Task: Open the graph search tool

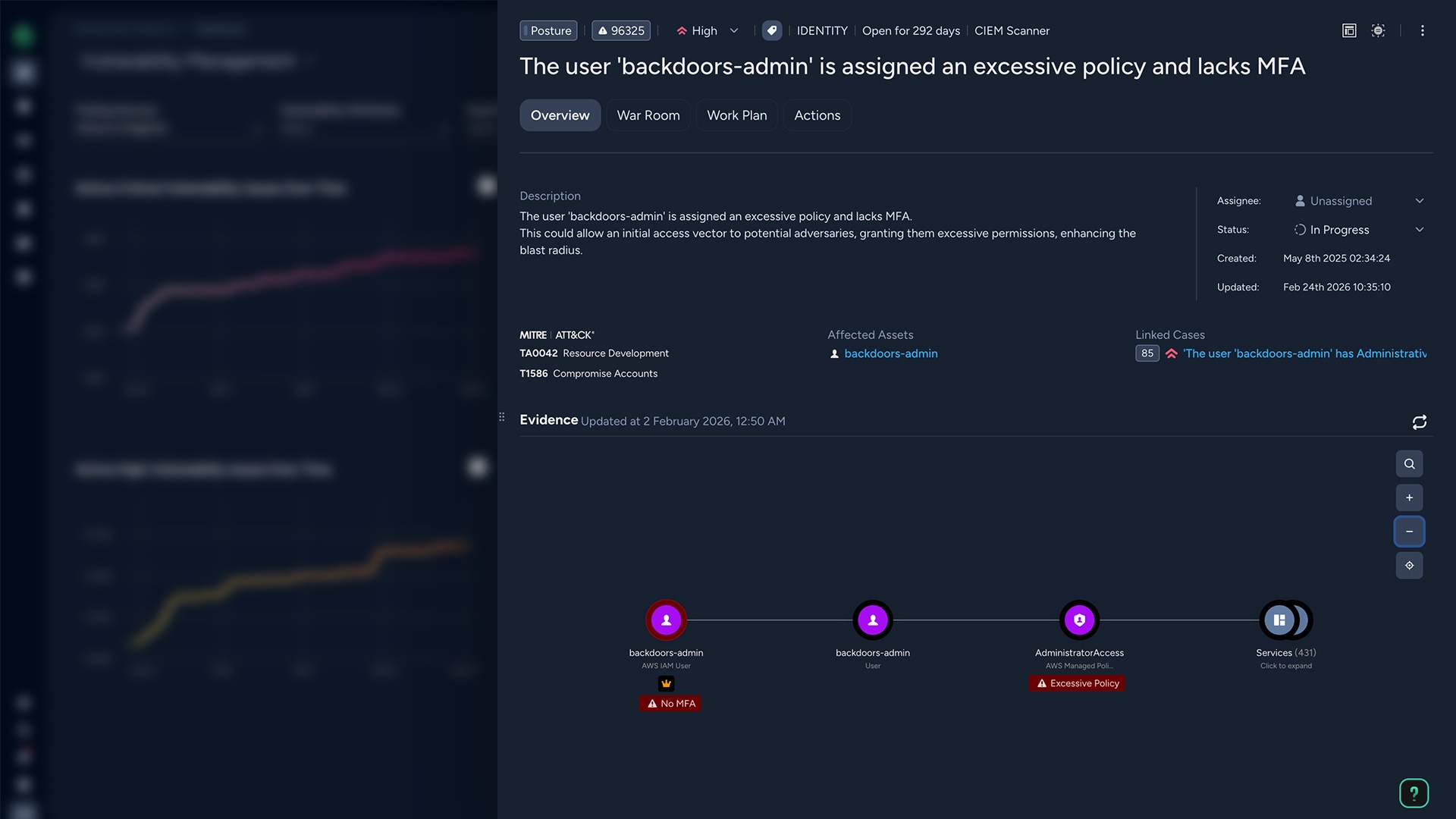Action: click(1409, 463)
